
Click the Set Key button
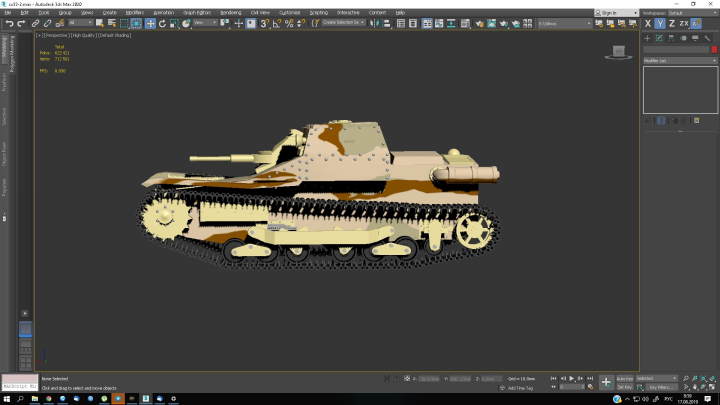(624, 387)
